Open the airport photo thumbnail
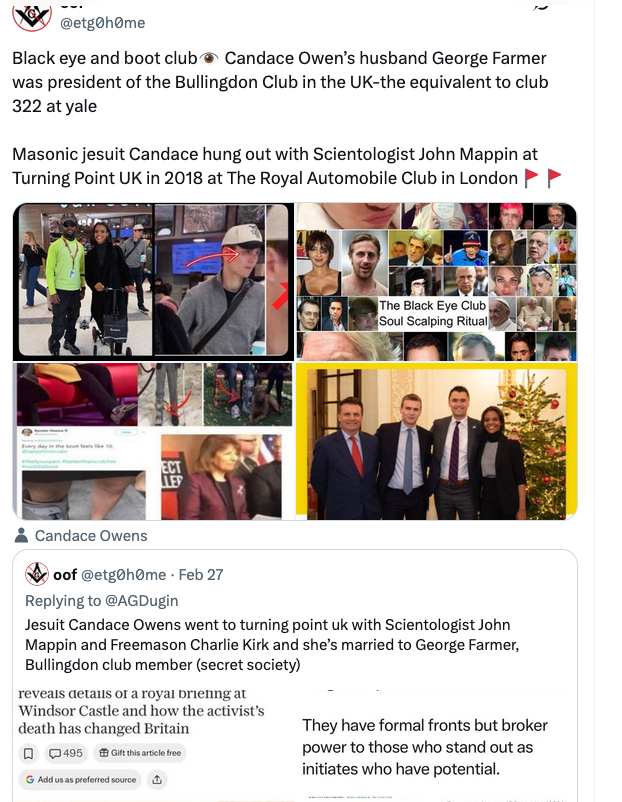This screenshot has width=622, height=802. click(x=153, y=282)
